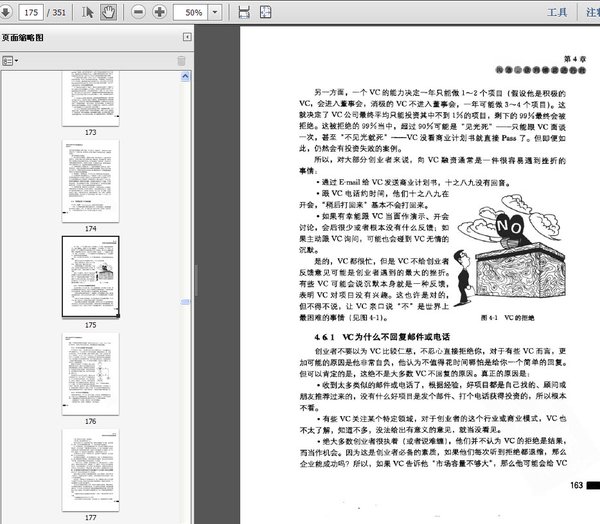This screenshot has width=600, height=524.
Task: Click the fit one full page icon
Action: 266,12
